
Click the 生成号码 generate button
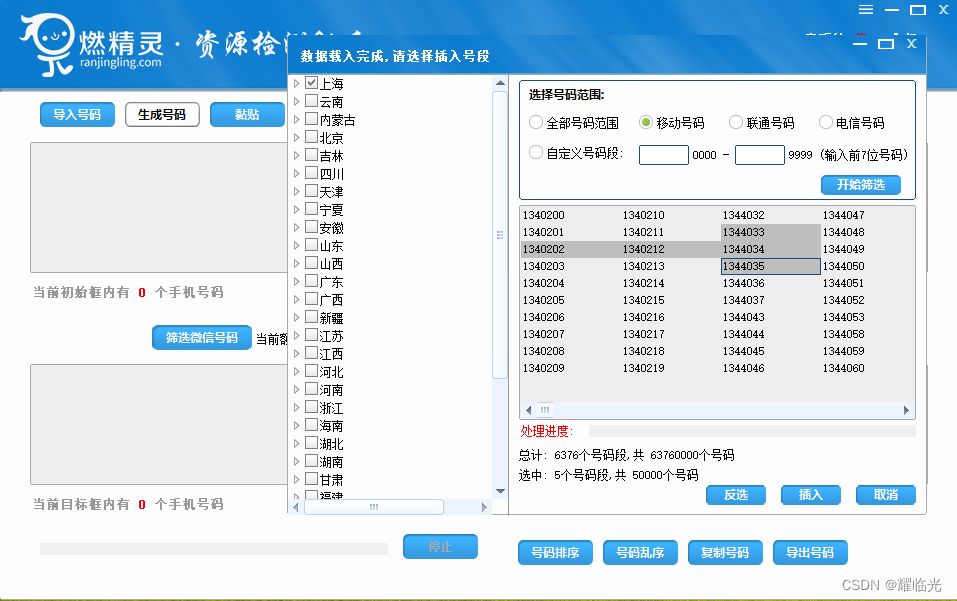point(162,114)
